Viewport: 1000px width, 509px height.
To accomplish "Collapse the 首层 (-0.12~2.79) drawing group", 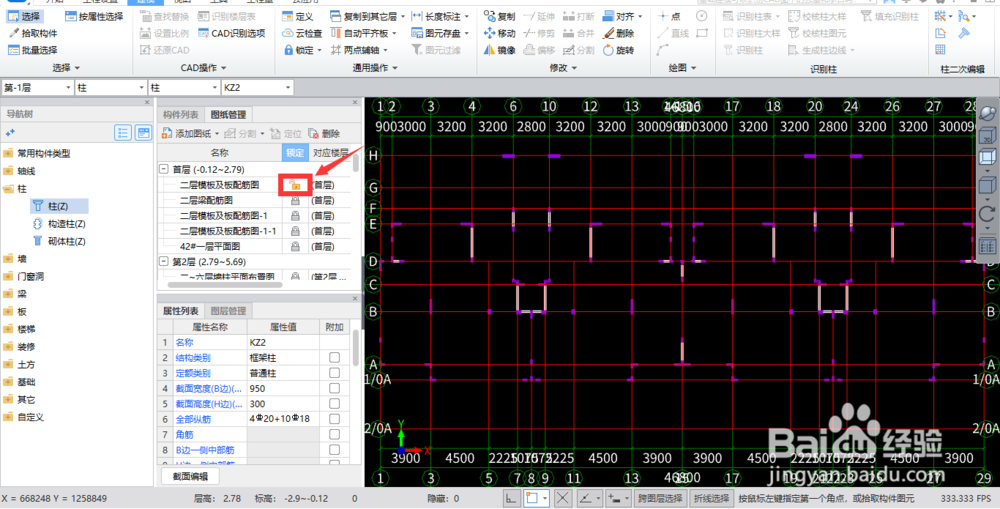I will click(165, 170).
